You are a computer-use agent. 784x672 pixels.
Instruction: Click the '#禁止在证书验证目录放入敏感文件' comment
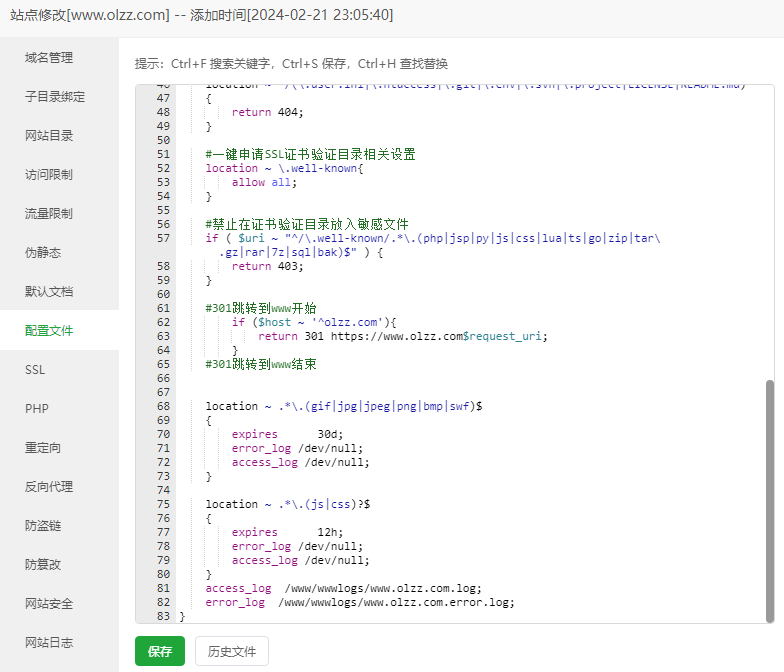306,224
